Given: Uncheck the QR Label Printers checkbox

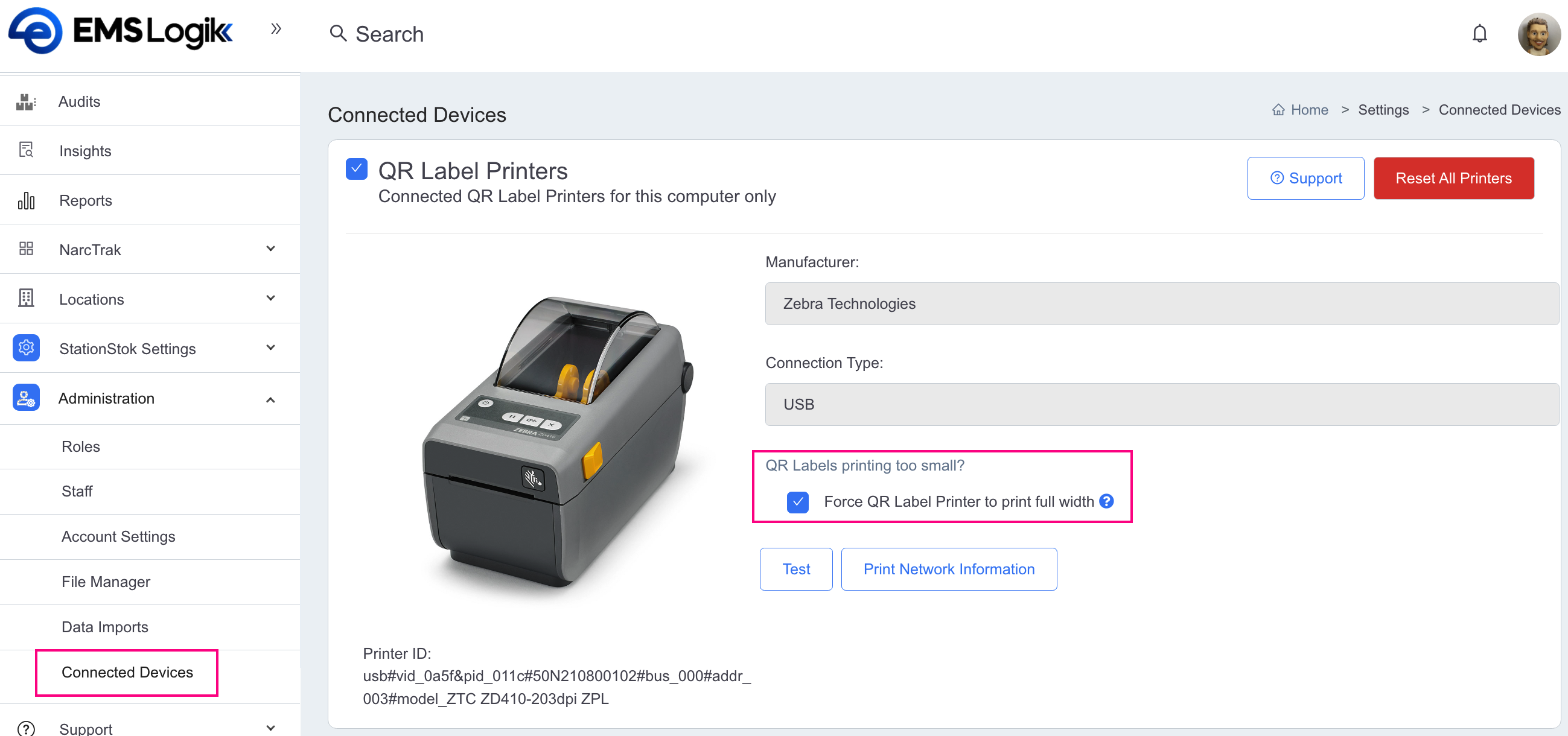Looking at the screenshot, I should (x=356, y=169).
